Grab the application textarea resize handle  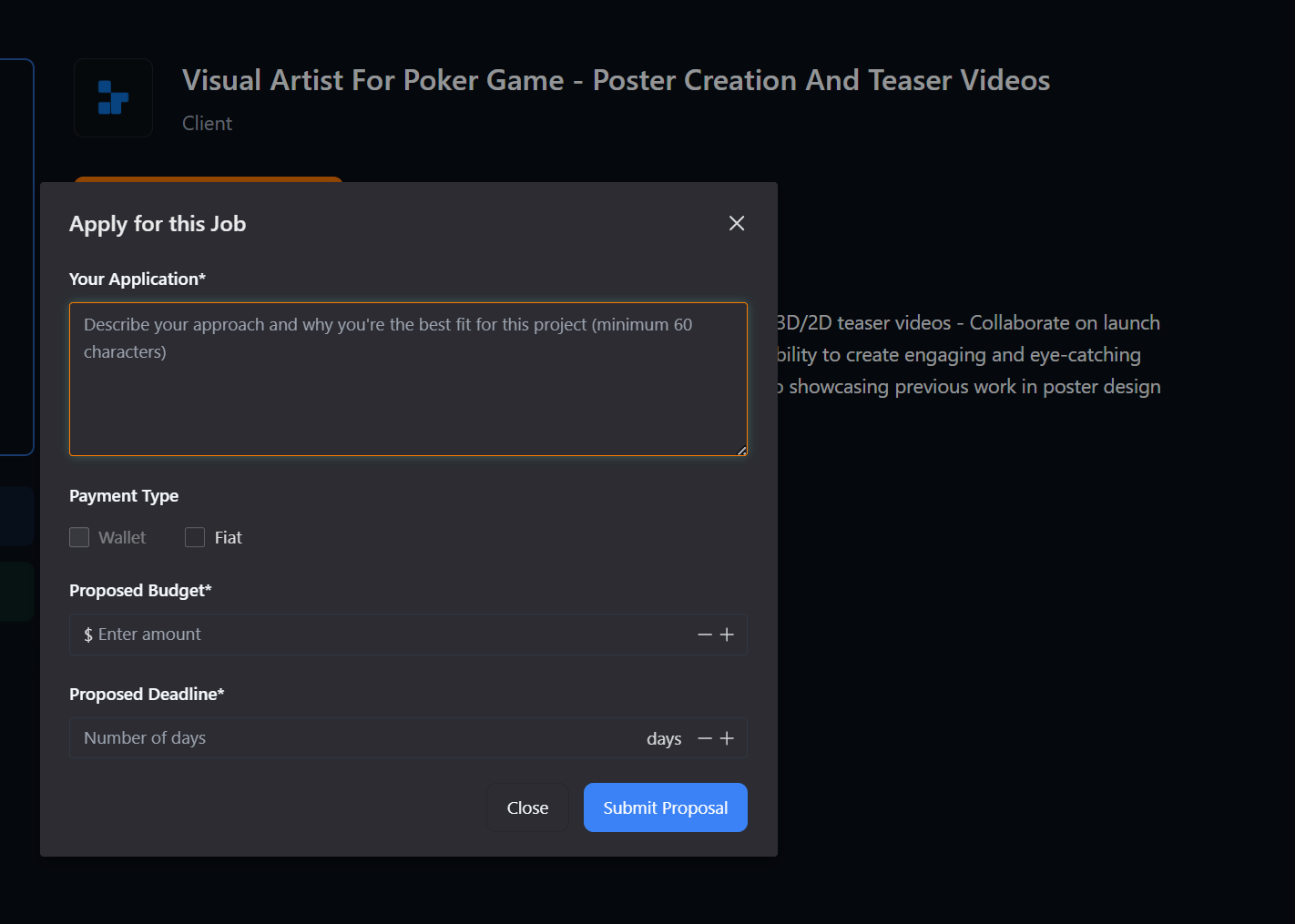[x=741, y=450]
